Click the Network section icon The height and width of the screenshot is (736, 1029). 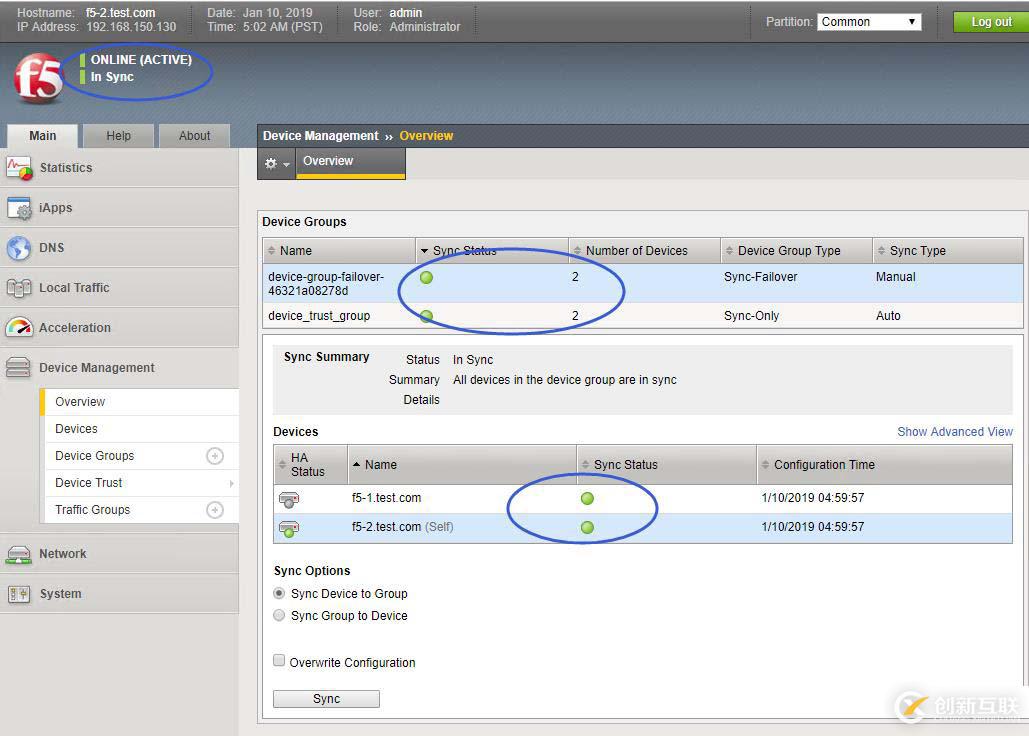tap(19, 554)
